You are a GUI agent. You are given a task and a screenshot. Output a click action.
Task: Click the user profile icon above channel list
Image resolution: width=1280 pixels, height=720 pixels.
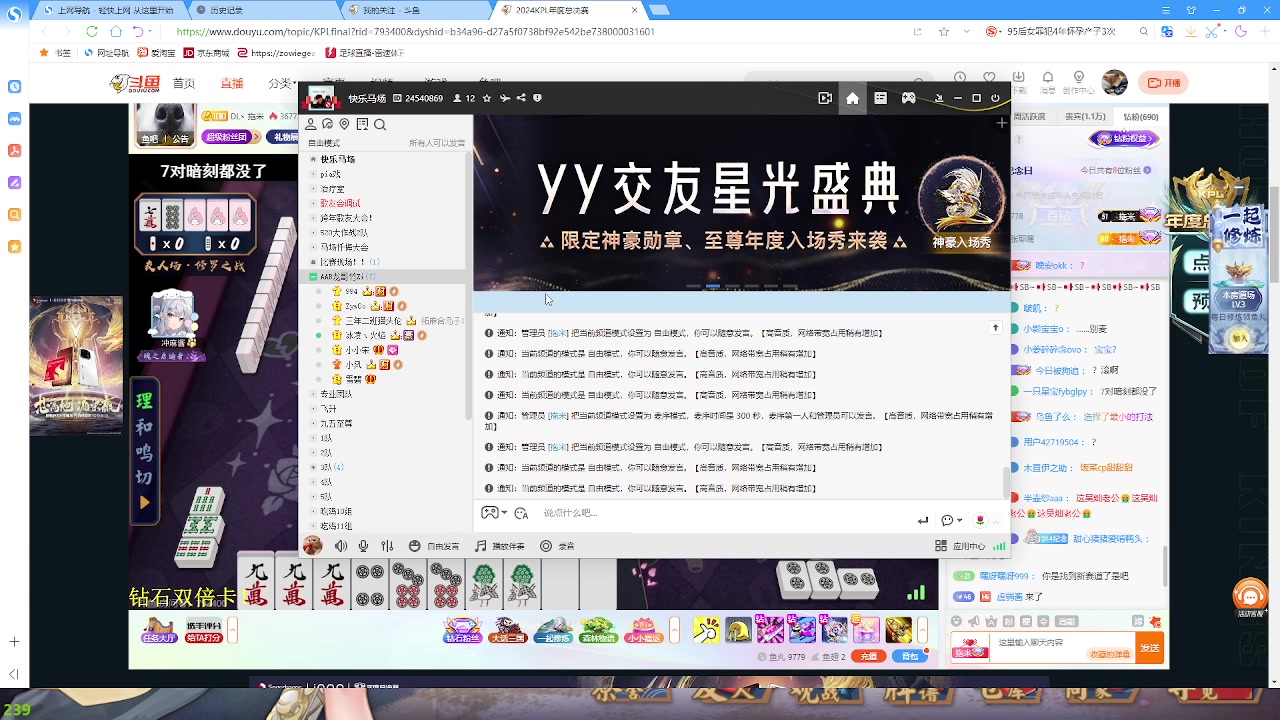(311, 124)
